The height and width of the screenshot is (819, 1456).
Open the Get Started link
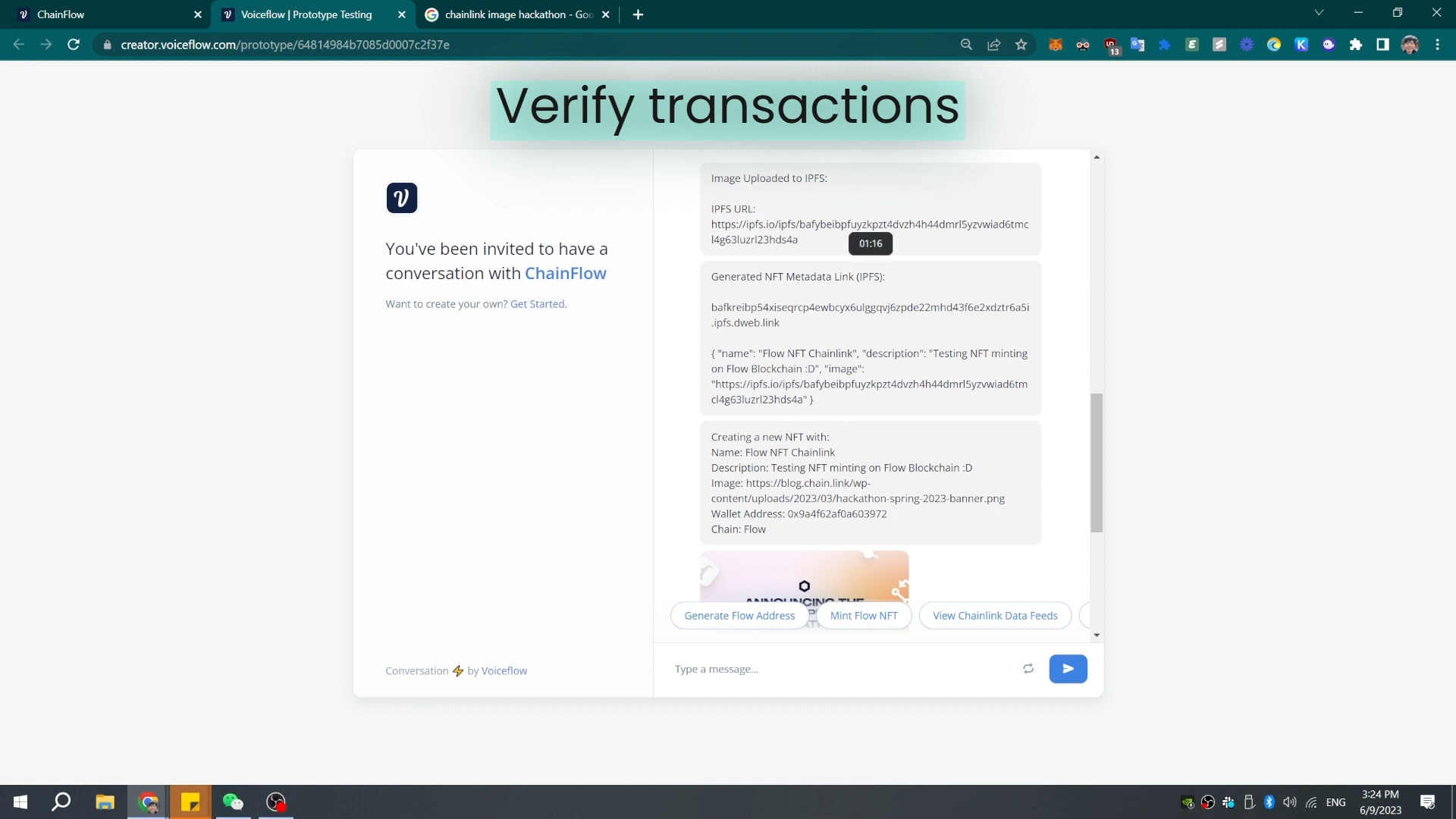538,304
